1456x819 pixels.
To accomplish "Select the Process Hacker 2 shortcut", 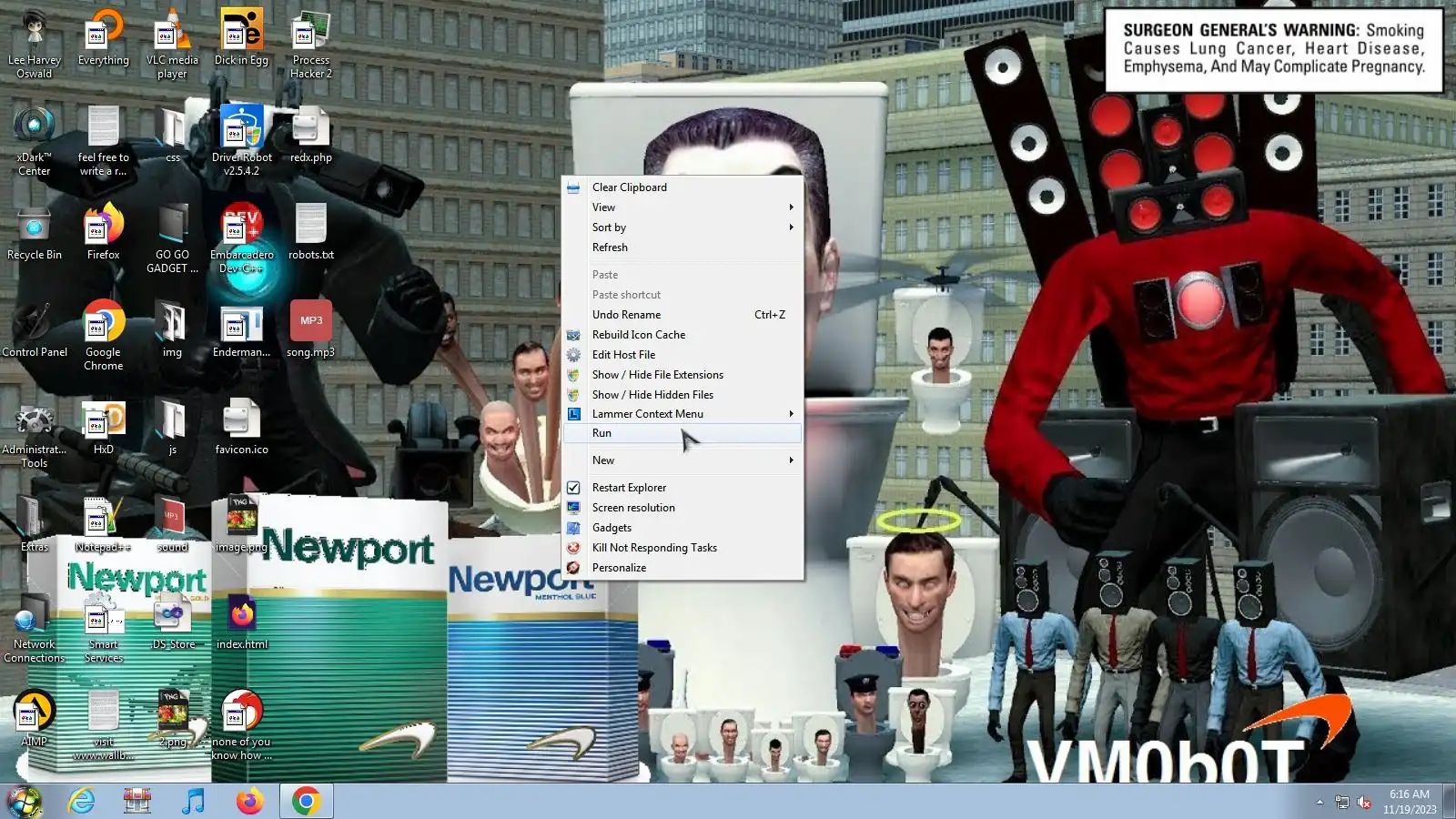I will pos(311,43).
